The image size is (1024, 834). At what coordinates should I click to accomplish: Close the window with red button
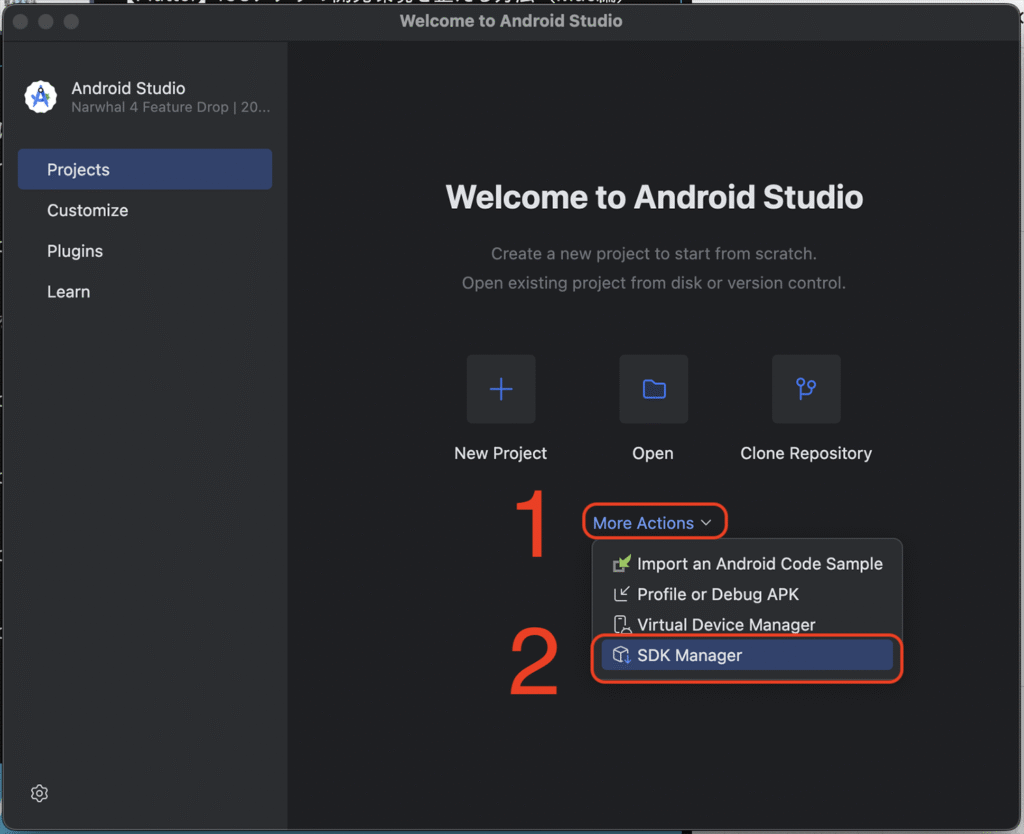click(22, 21)
